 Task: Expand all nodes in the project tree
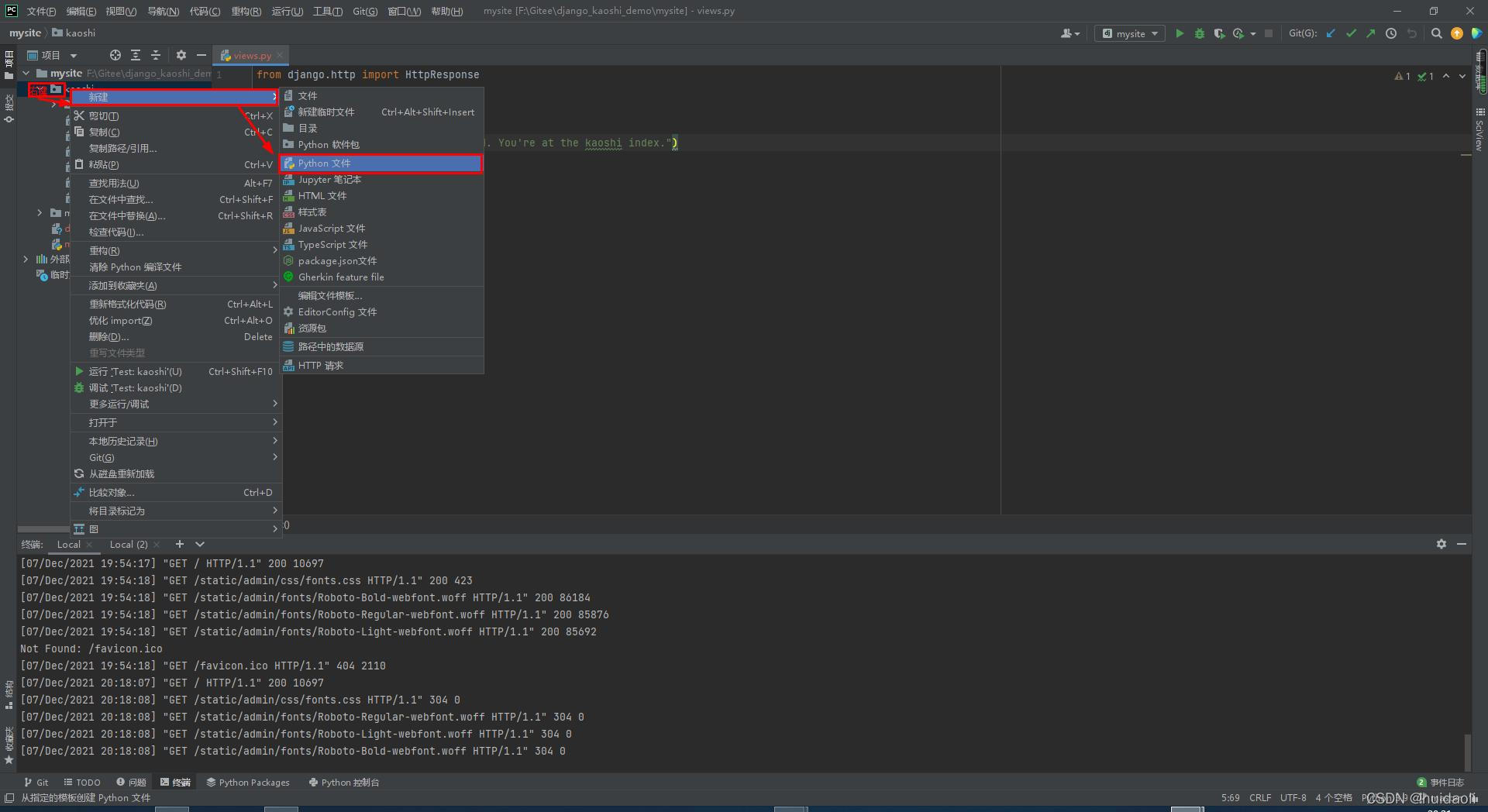pyautogui.click(x=136, y=55)
